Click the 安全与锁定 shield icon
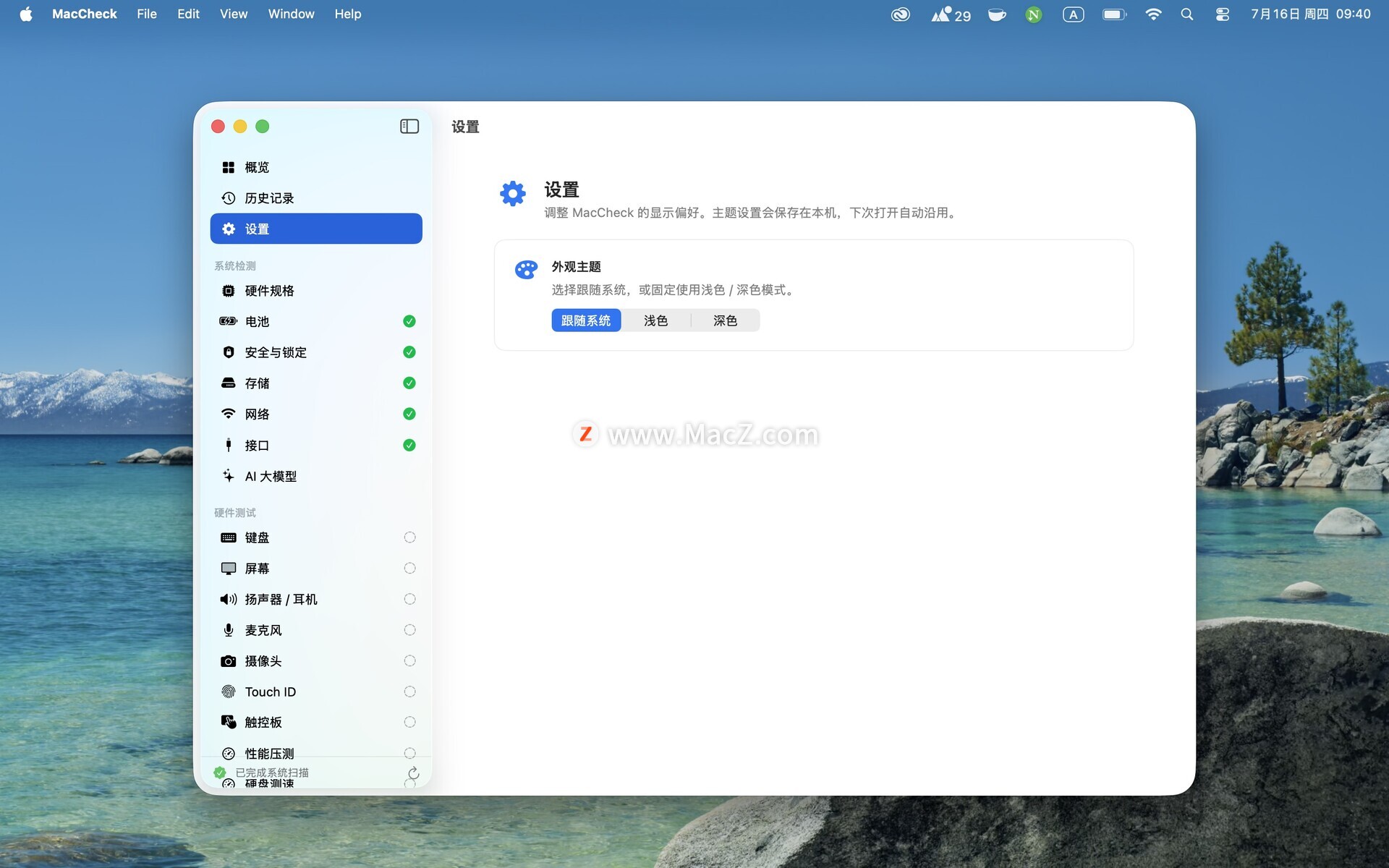This screenshot has height=868, width=1389. point(229,352)
